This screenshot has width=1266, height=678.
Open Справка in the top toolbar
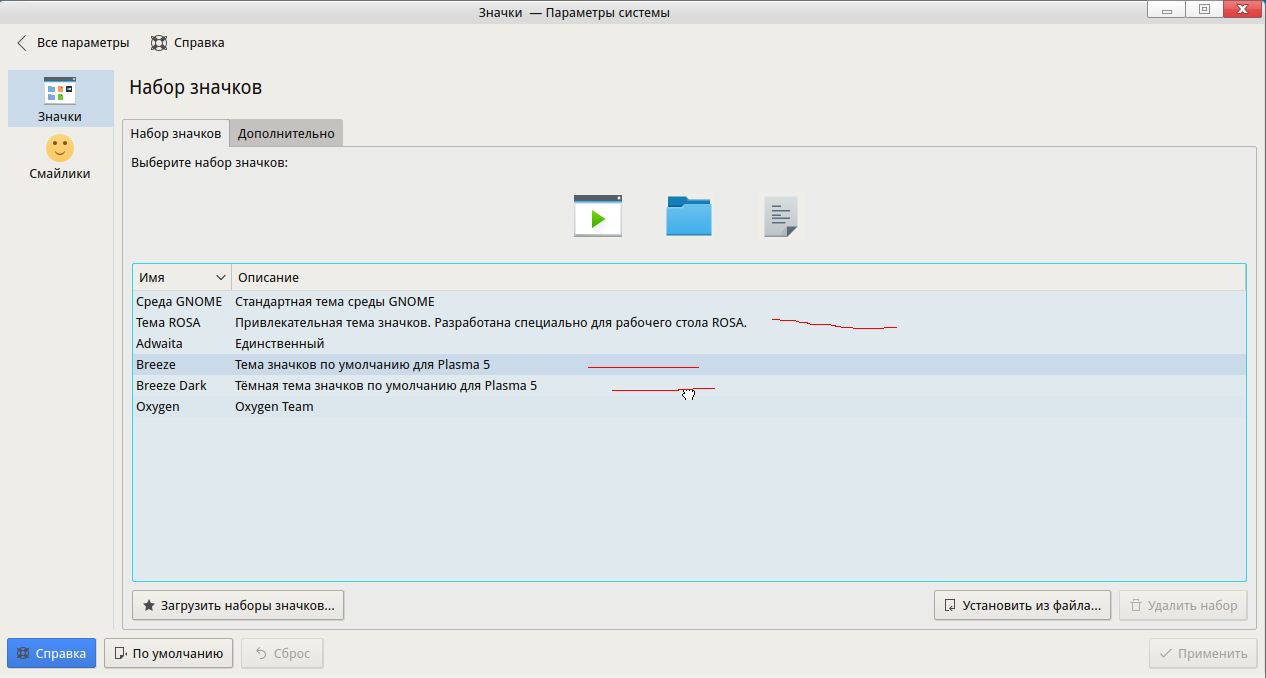click(187, 43)
